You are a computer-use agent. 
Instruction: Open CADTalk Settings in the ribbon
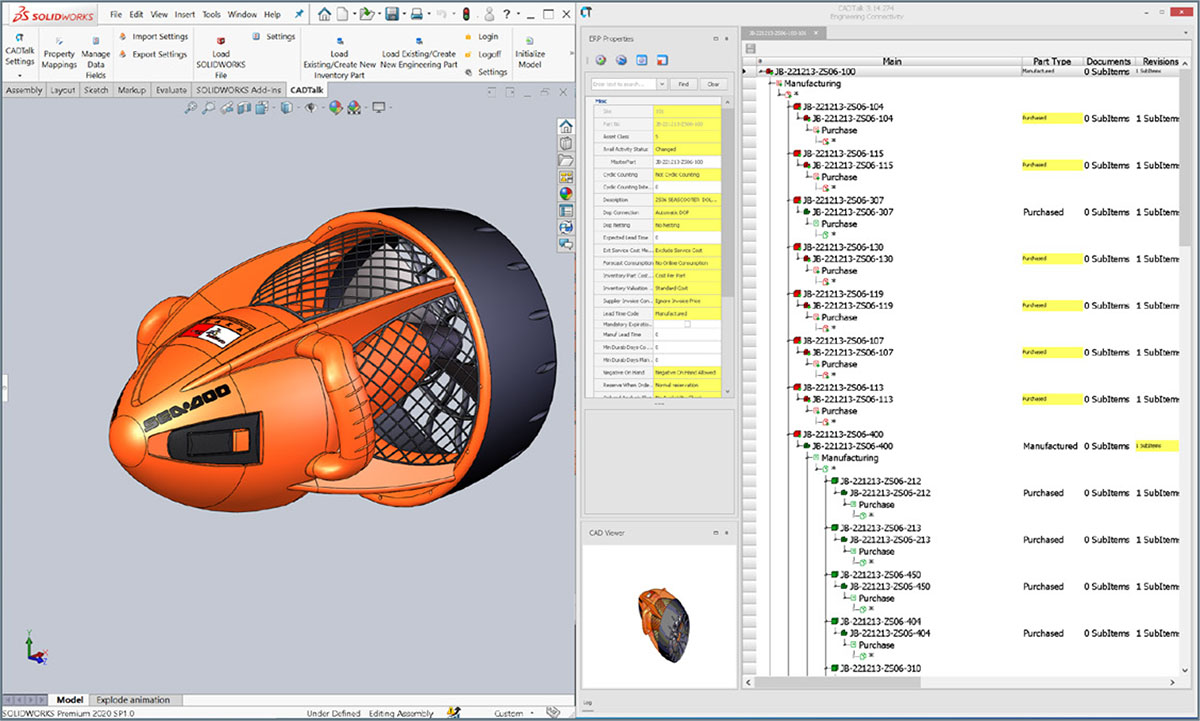[x=19, y=49]
